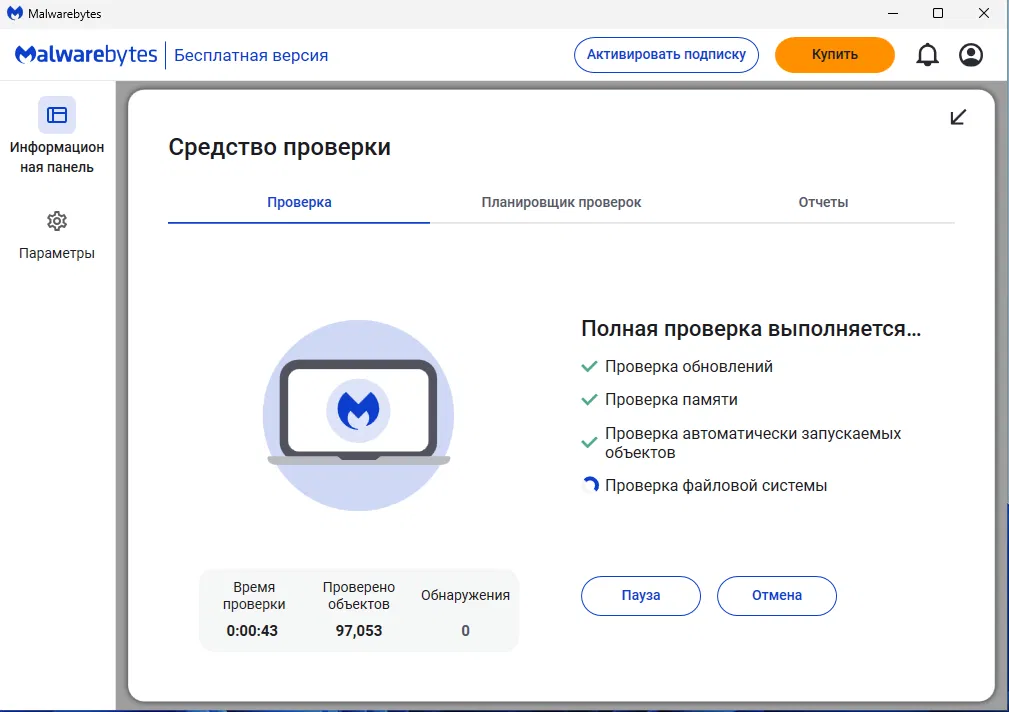
Task: Switch to the Отчеты tab
Action: point(823,202)
